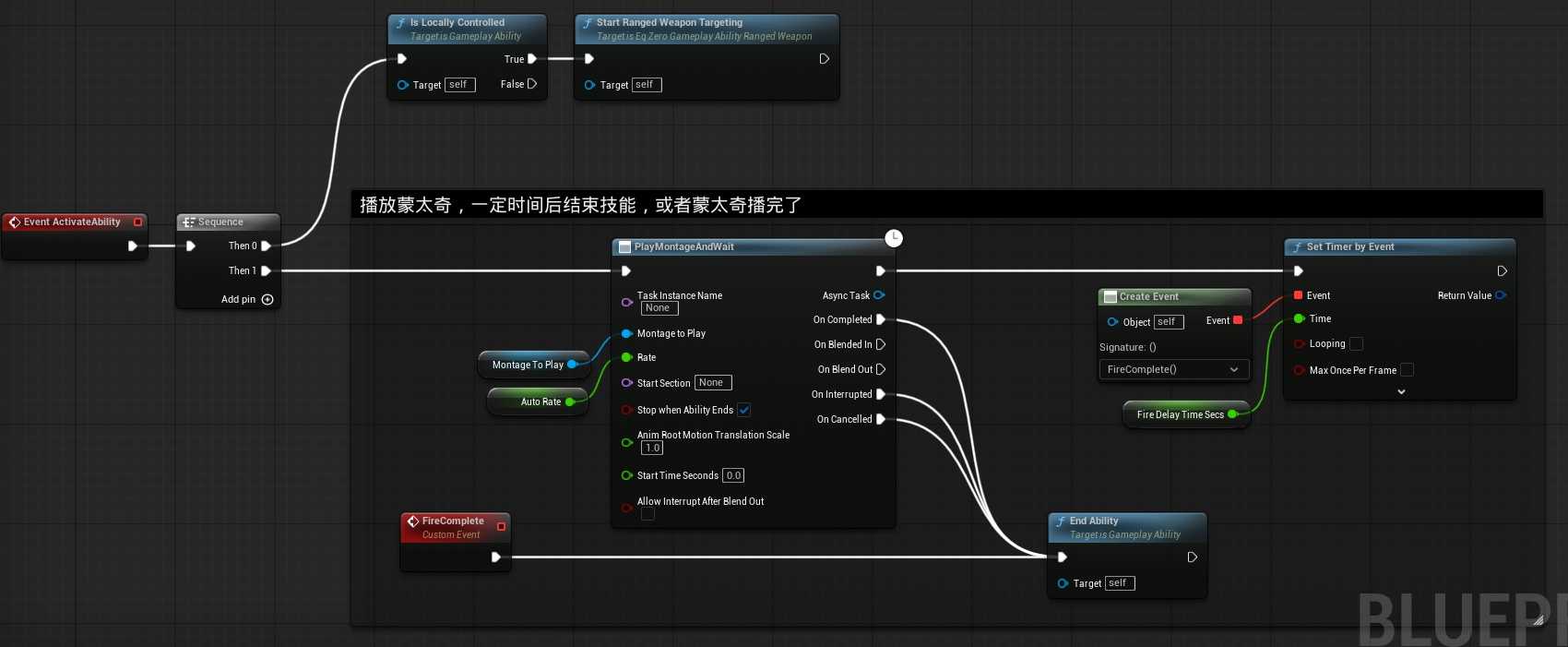Toggle Allow Interrupt After Blend Out checkbox
1568x647 pixels.
(x=647, y=514)
